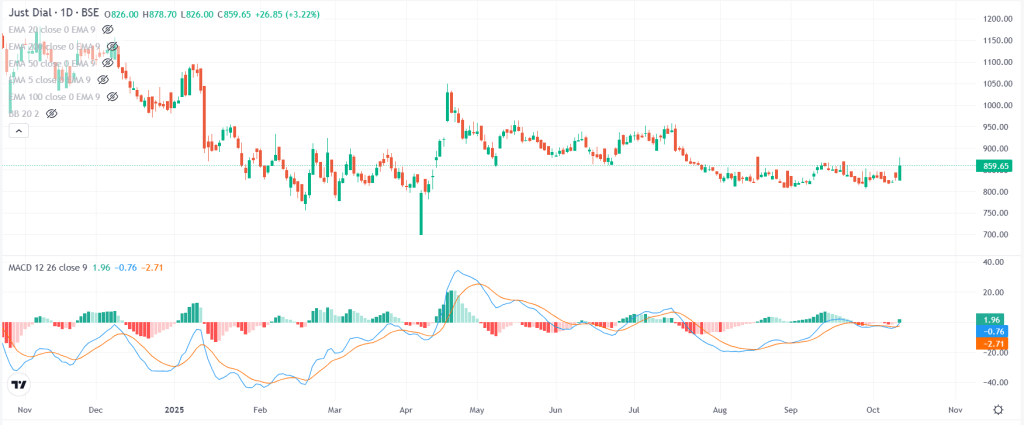The image size is (1024, 425).
Task: Click the EMA 100 close legend label
Action: (54, 96)
